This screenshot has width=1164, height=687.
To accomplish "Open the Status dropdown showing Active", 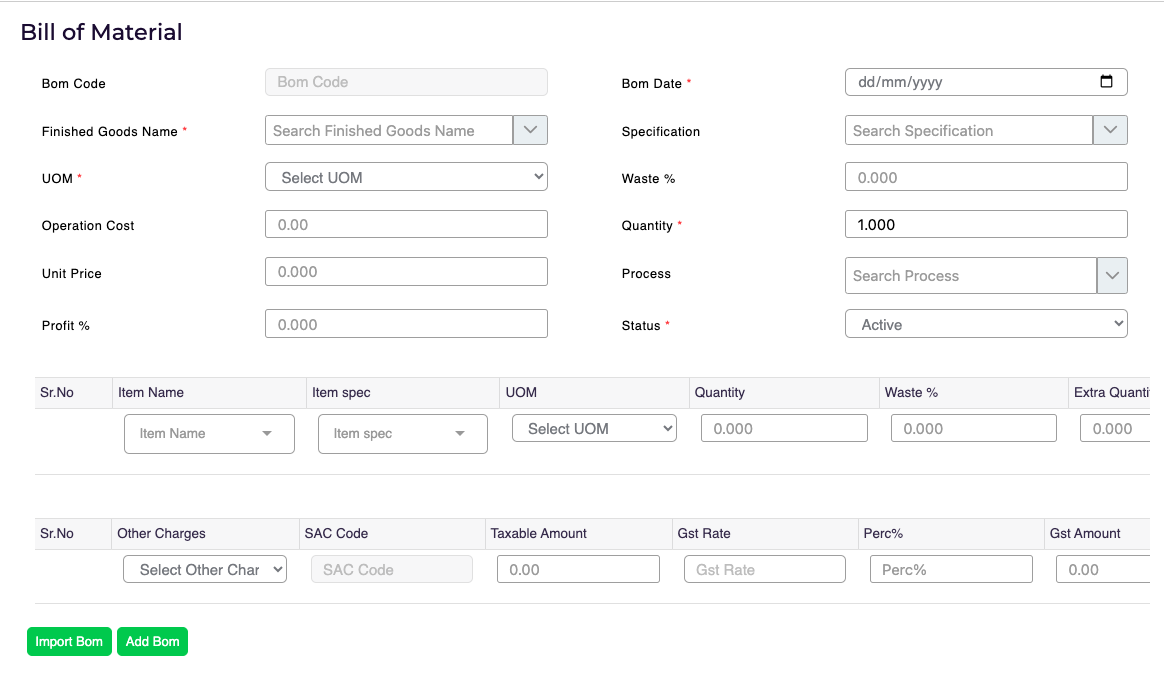I will [986, 324].
